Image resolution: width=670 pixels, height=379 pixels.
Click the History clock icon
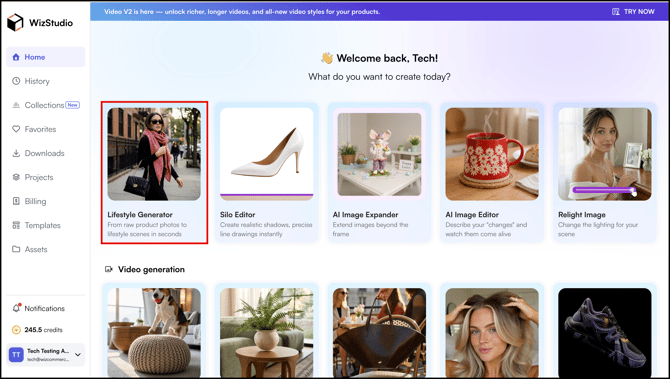pyautogui.click(x=16, y=81)
